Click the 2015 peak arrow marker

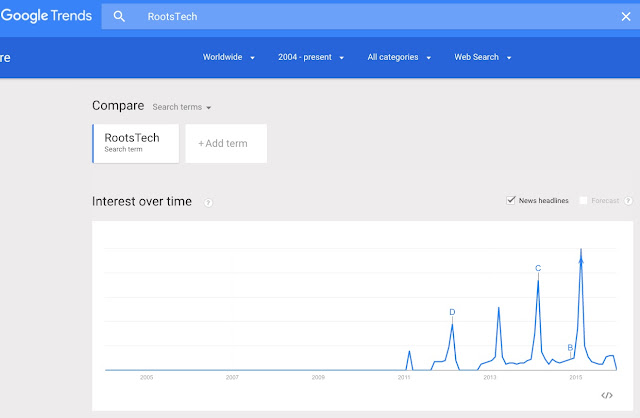581,259
